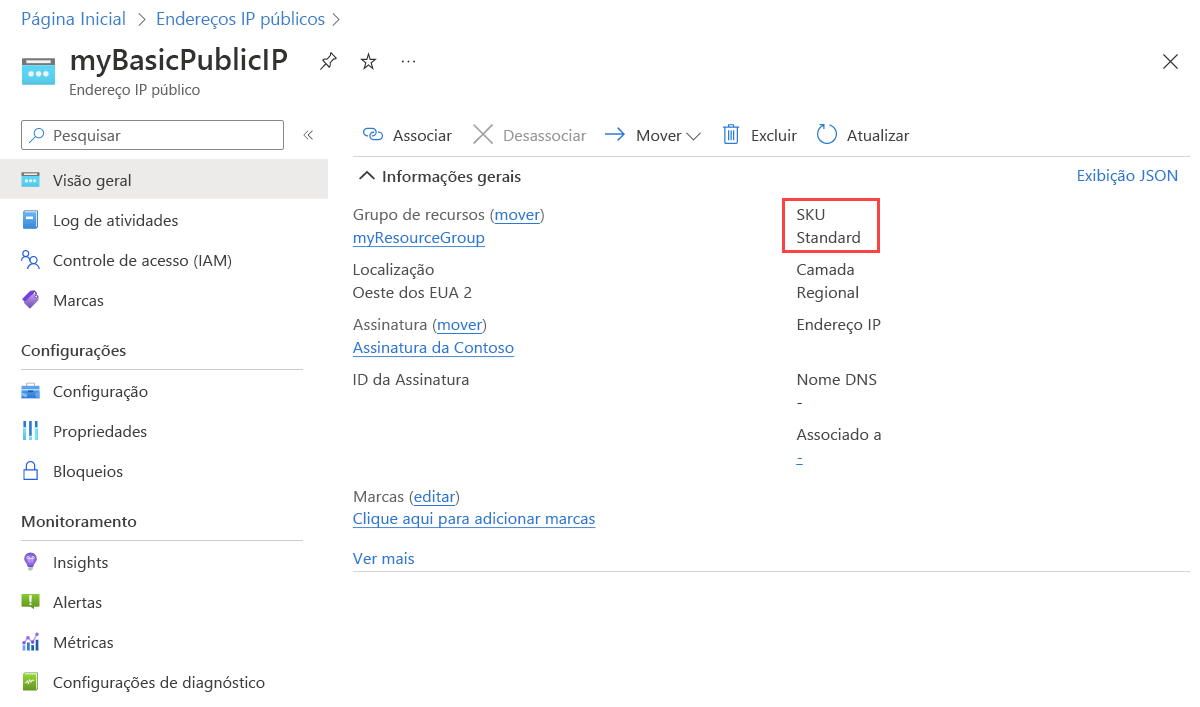Collapse the sidebar menu using the double chevron

tap(308, 135)
